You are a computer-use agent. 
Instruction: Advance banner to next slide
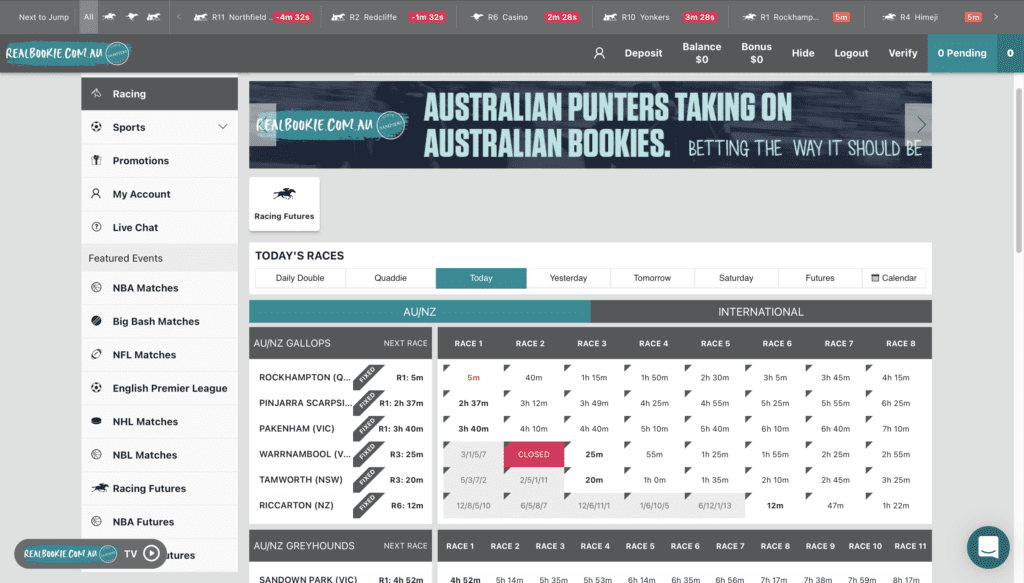[920, 125]
